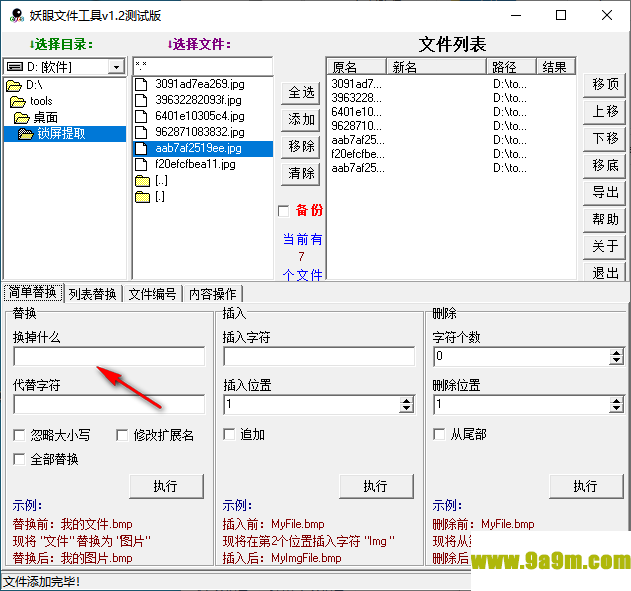This screenshot has height=591, width=631.
Task: Enable the 全部替换 checkbox
Action: click(x=19, y=459)
